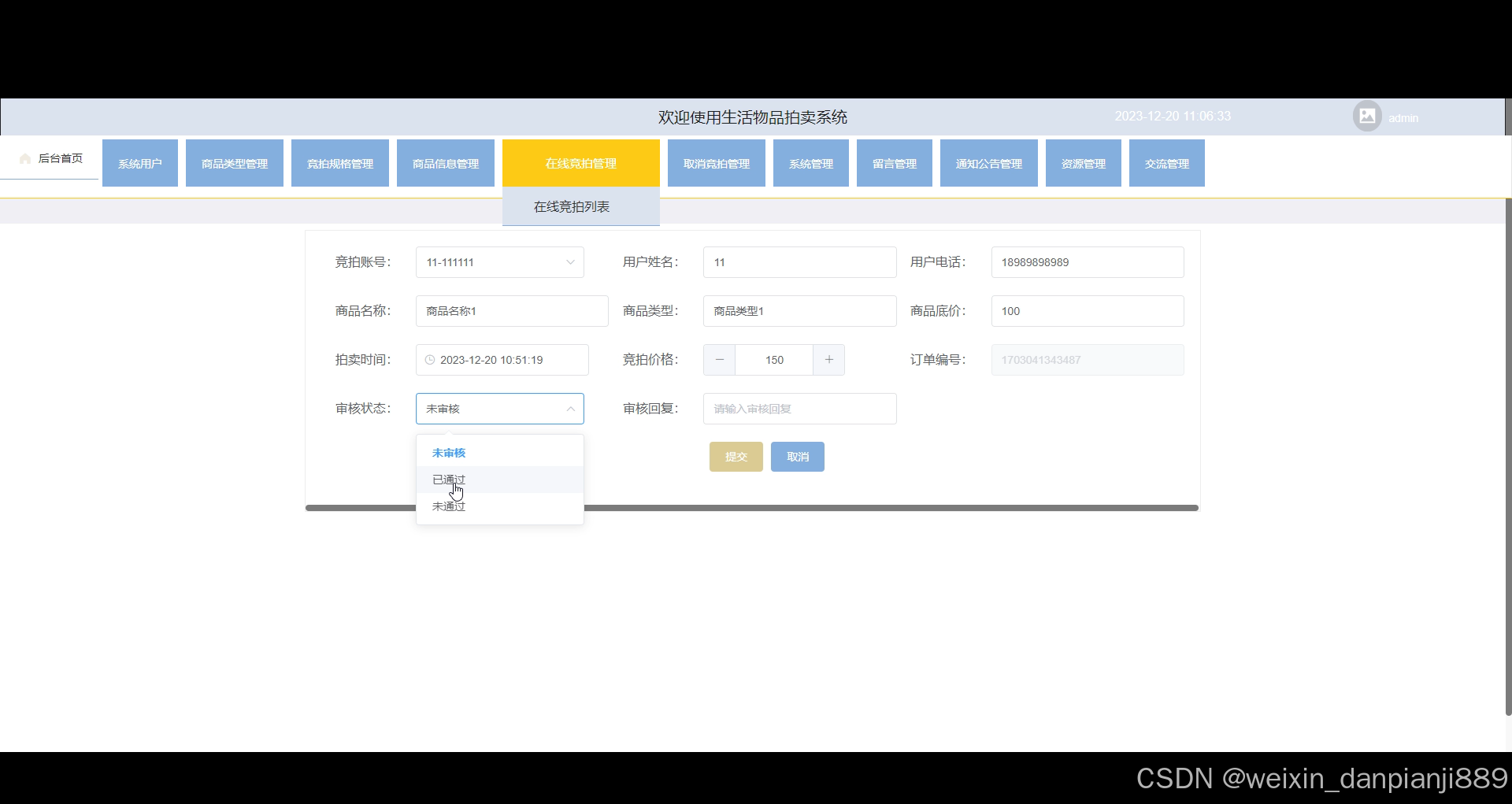Open the 系统用户 menu

(140, 163)
